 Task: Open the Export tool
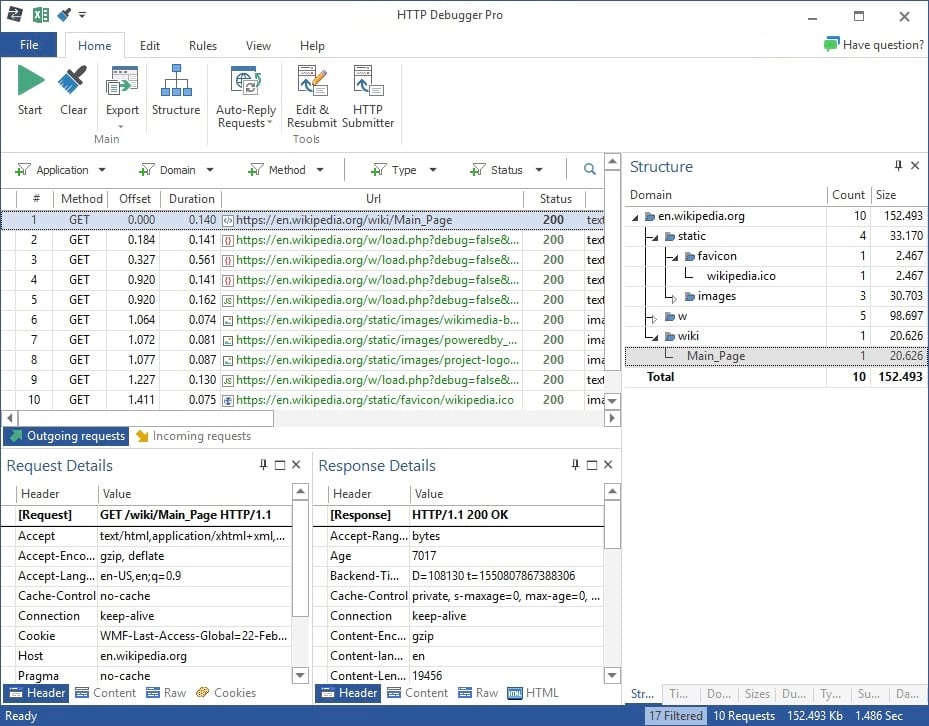point(122,95)
